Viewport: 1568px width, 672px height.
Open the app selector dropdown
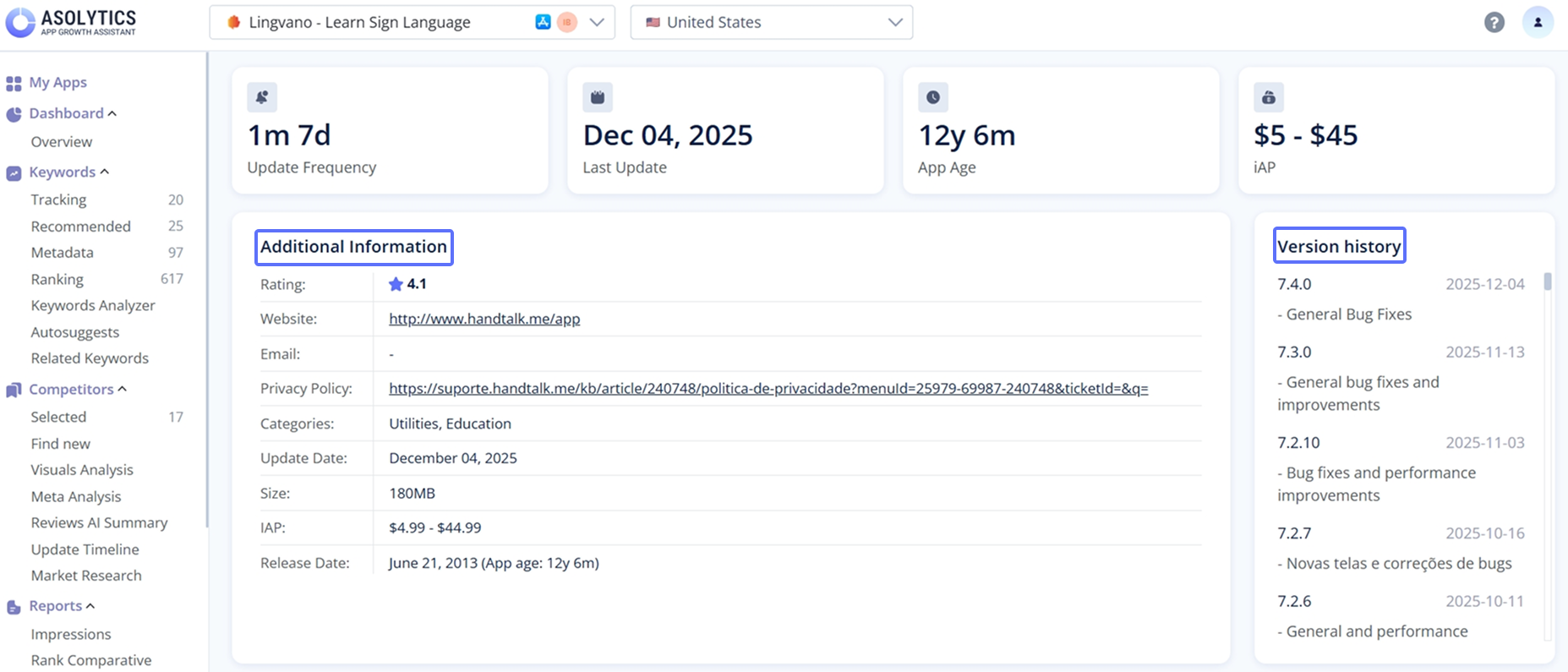click(x=597, y=23)
